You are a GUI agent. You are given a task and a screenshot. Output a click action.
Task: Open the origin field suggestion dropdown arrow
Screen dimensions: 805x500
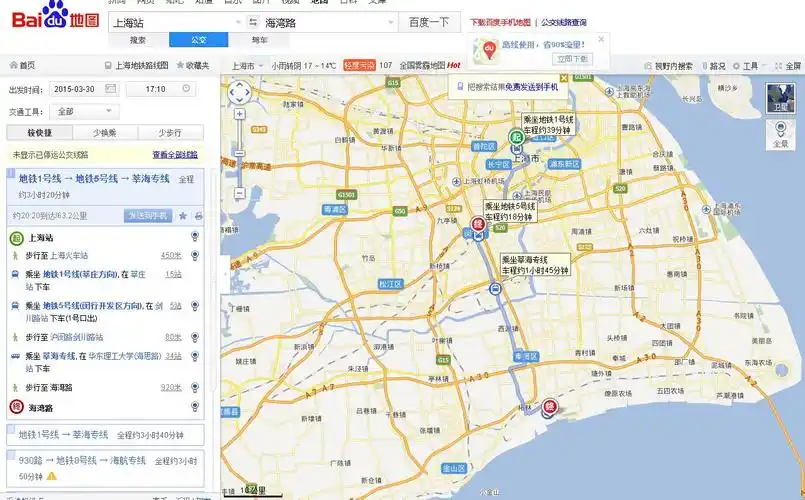238,23
